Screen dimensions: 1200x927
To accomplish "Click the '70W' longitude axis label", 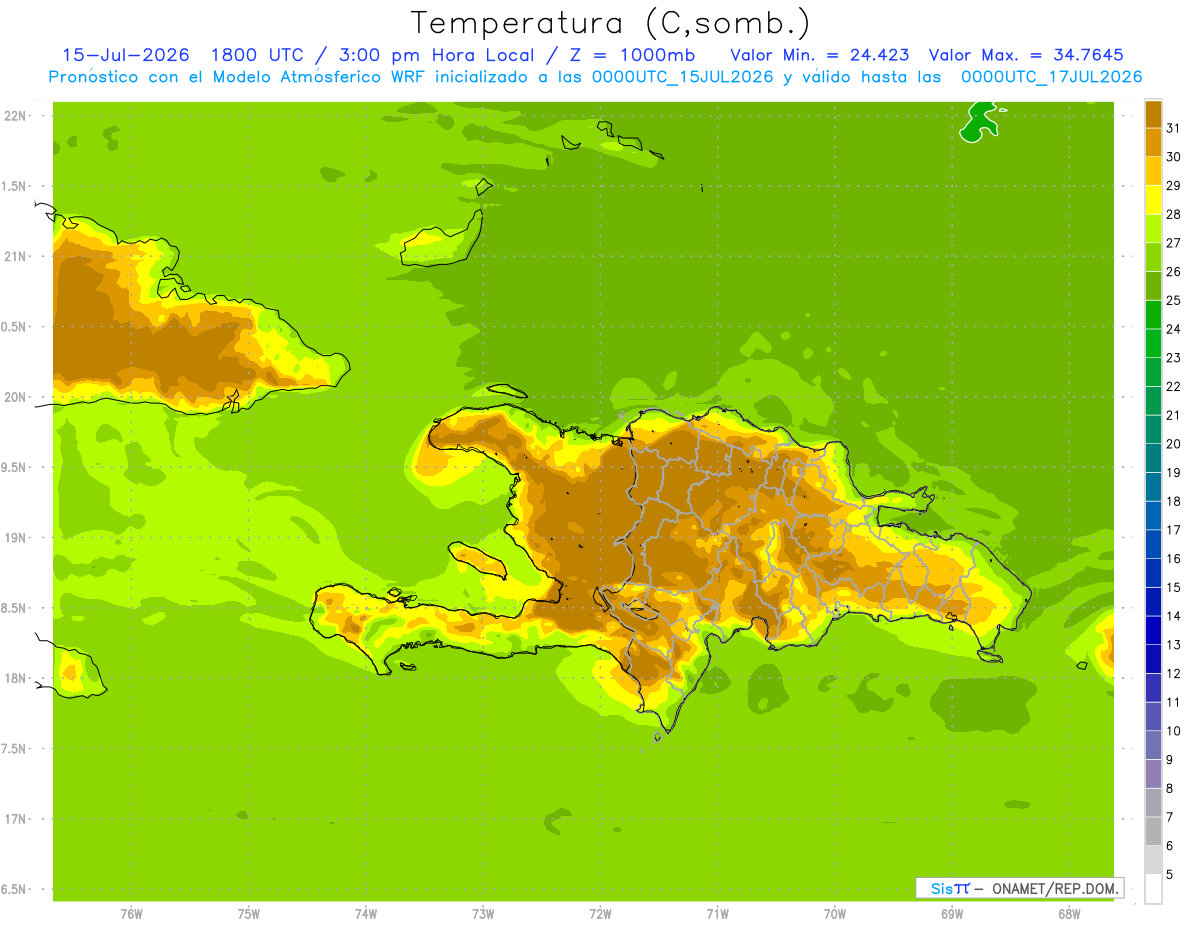I will click(835, 914).
